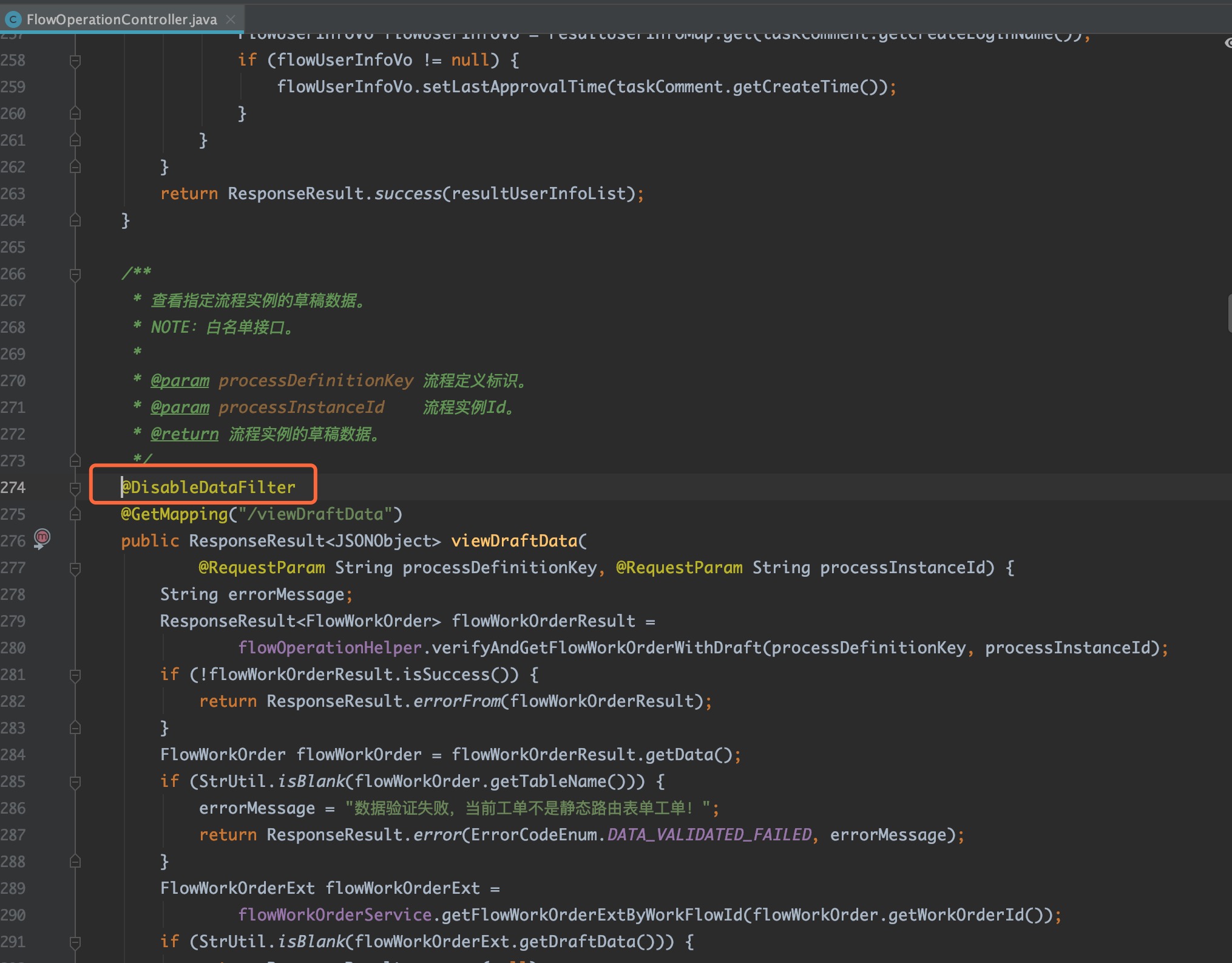Screen dimensions: 1232x963
Task: Collapse the if block fold marker at line 258
Action: (x=75, y=61)
